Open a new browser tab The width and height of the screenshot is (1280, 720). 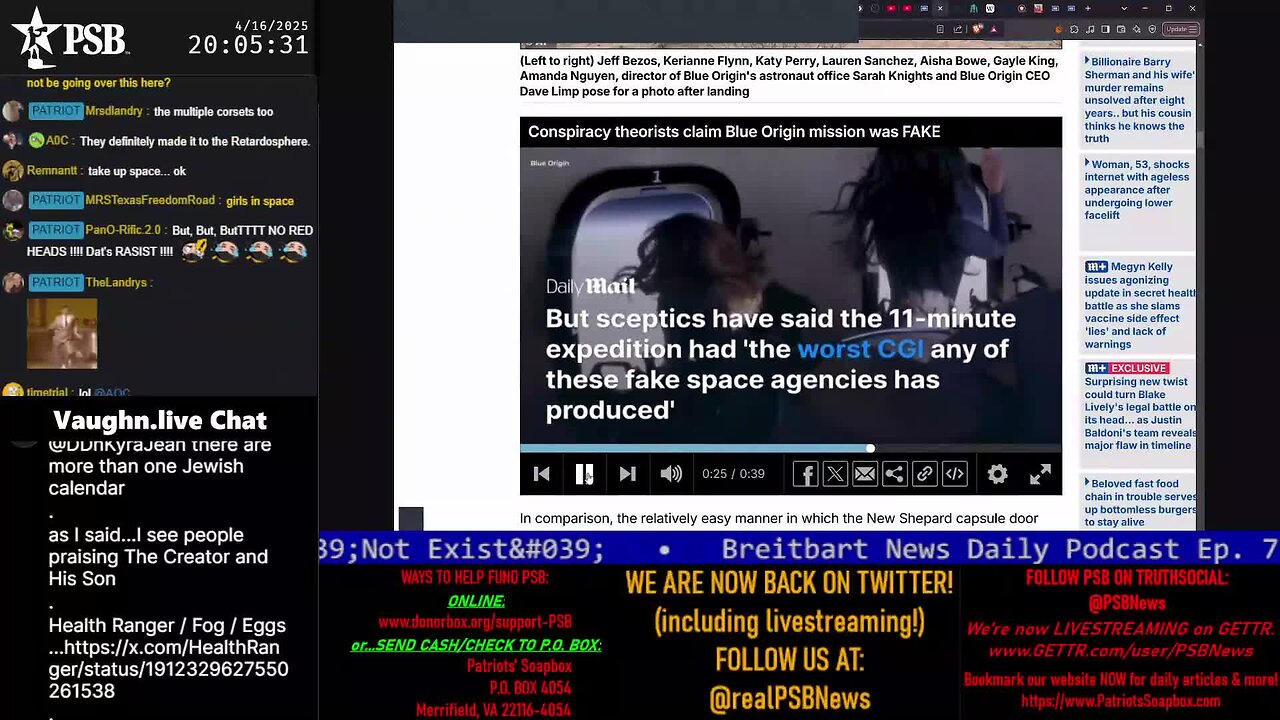(1088, 8)
